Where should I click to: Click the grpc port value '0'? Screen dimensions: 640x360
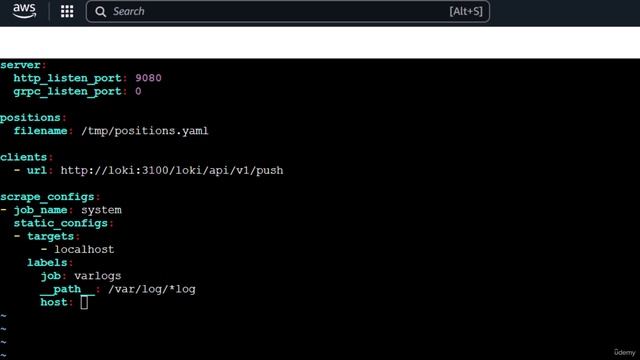pyautogui.click(x=138, y=91)
